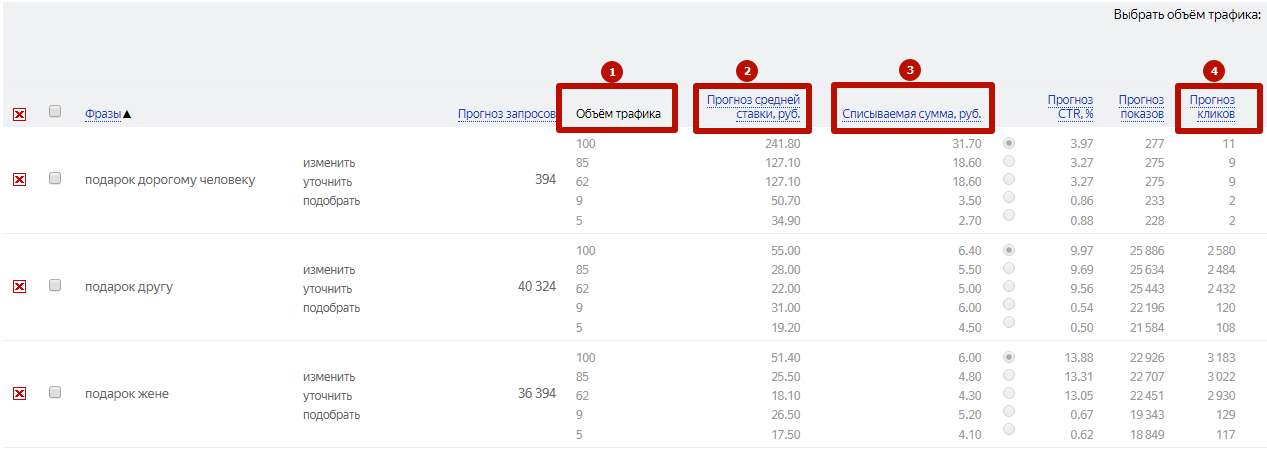Viewport: 1267px width, 450px height.
Task: Tick the select-all checkbox in the header
Action: point(55,111)
